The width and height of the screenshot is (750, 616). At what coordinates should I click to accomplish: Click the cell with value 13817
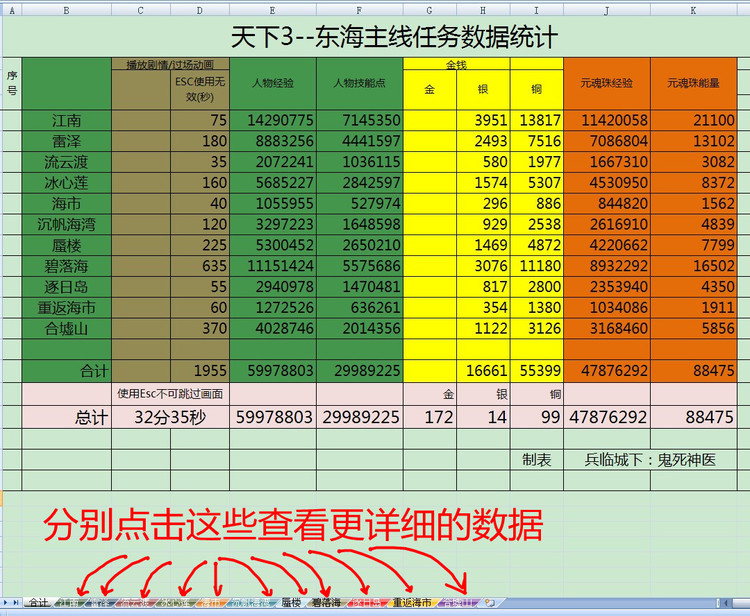click(x=537, y=121)
